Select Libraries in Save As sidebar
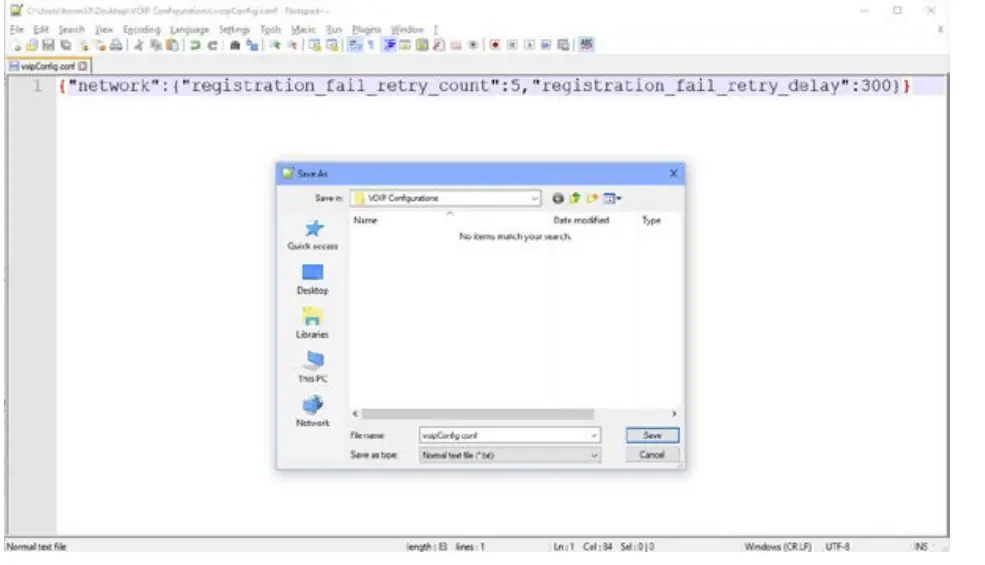This screenshot has width=985, height=565. coord(313,324)
